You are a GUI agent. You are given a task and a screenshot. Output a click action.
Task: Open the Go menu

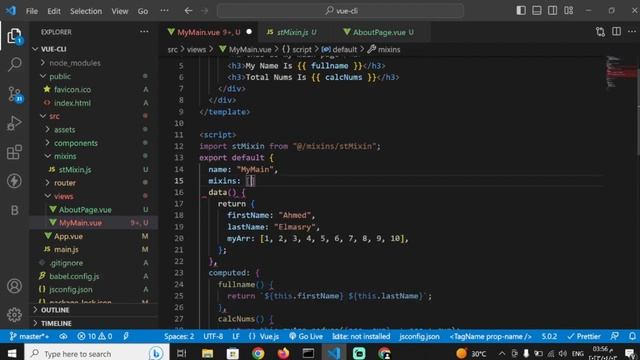(143, 11)
